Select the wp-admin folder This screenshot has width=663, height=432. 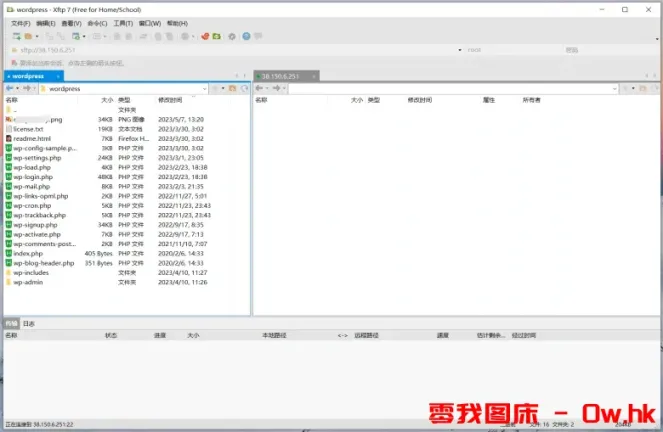30,281
